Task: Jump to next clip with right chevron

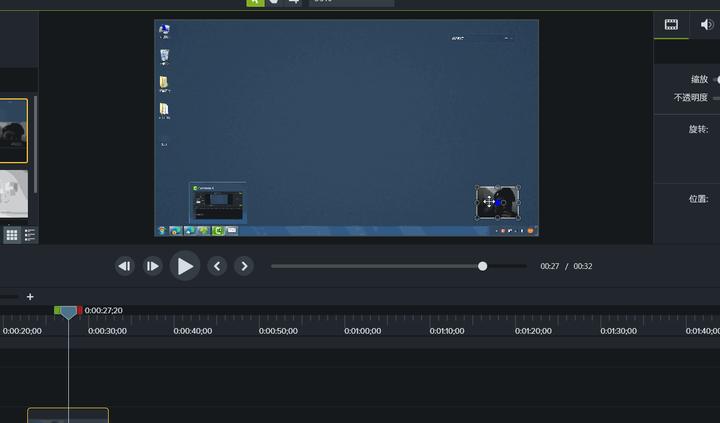Action: pyautogui.click(x=244, y=266)
